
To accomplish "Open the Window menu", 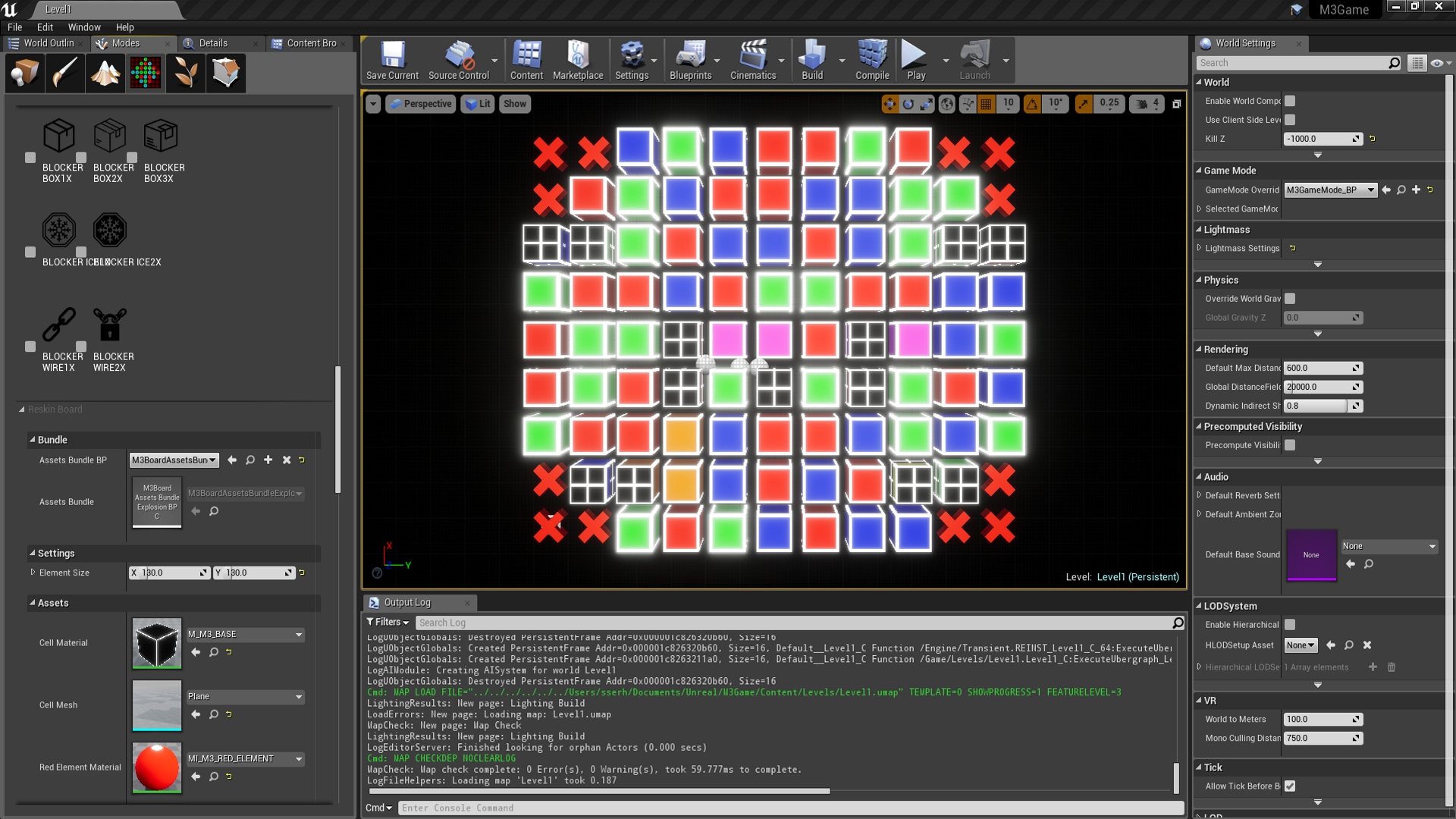I will pyautogui.click(x=83, y=27).
